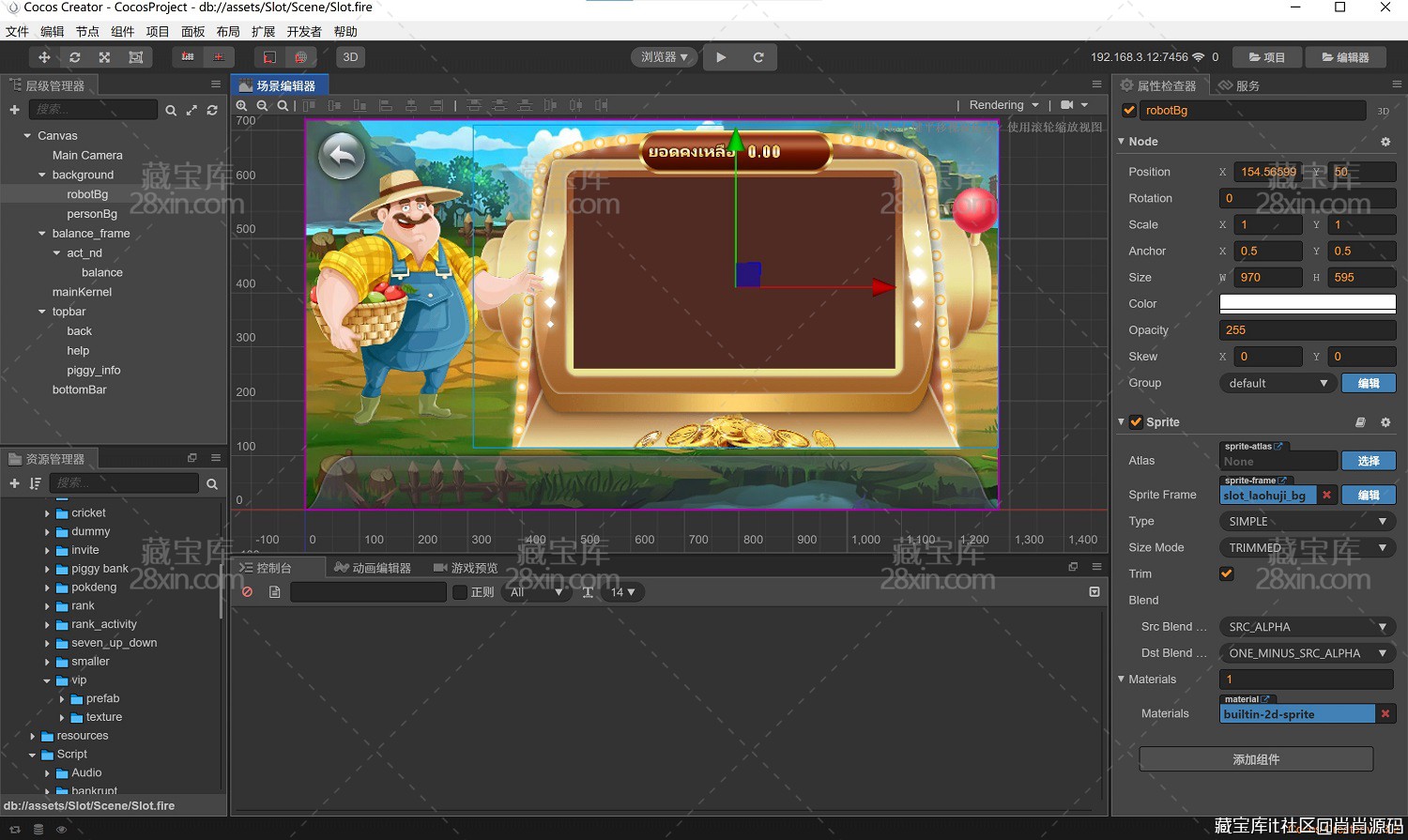The height and width of the screenshot is (840, 1408).
Task: Collapse the balance_frame node
Action: click(x=42, y=234)
